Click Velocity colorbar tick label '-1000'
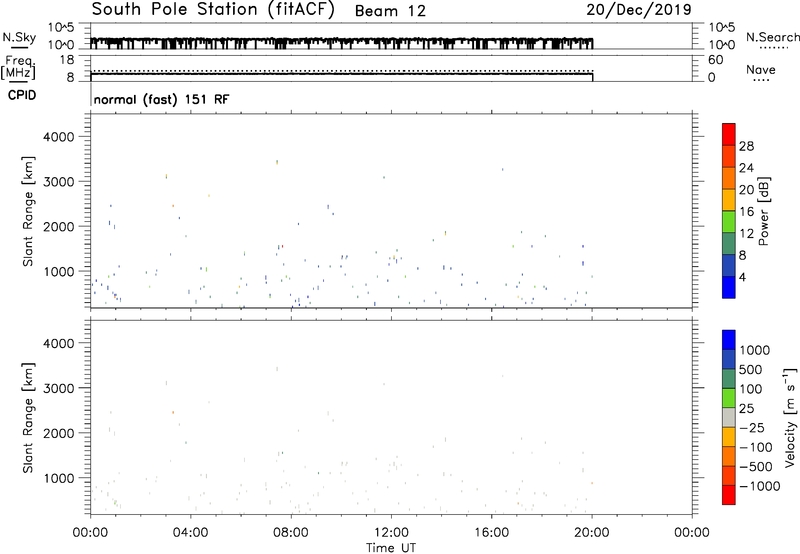Image resolution: width=800 pixels, height=554 pixels. [x=759, y=486]
